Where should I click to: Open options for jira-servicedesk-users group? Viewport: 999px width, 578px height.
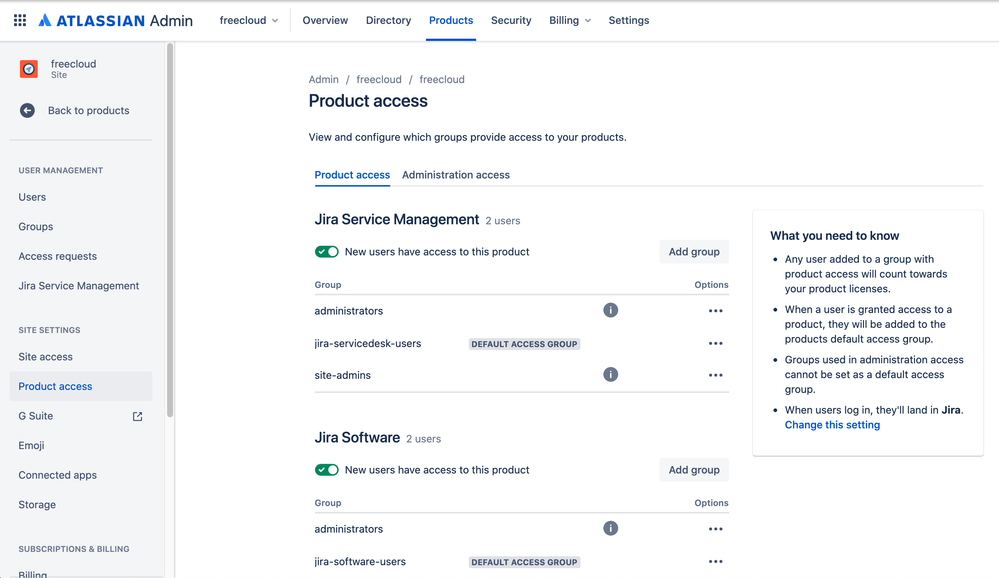pyautogui.click(x=715, y=343)
